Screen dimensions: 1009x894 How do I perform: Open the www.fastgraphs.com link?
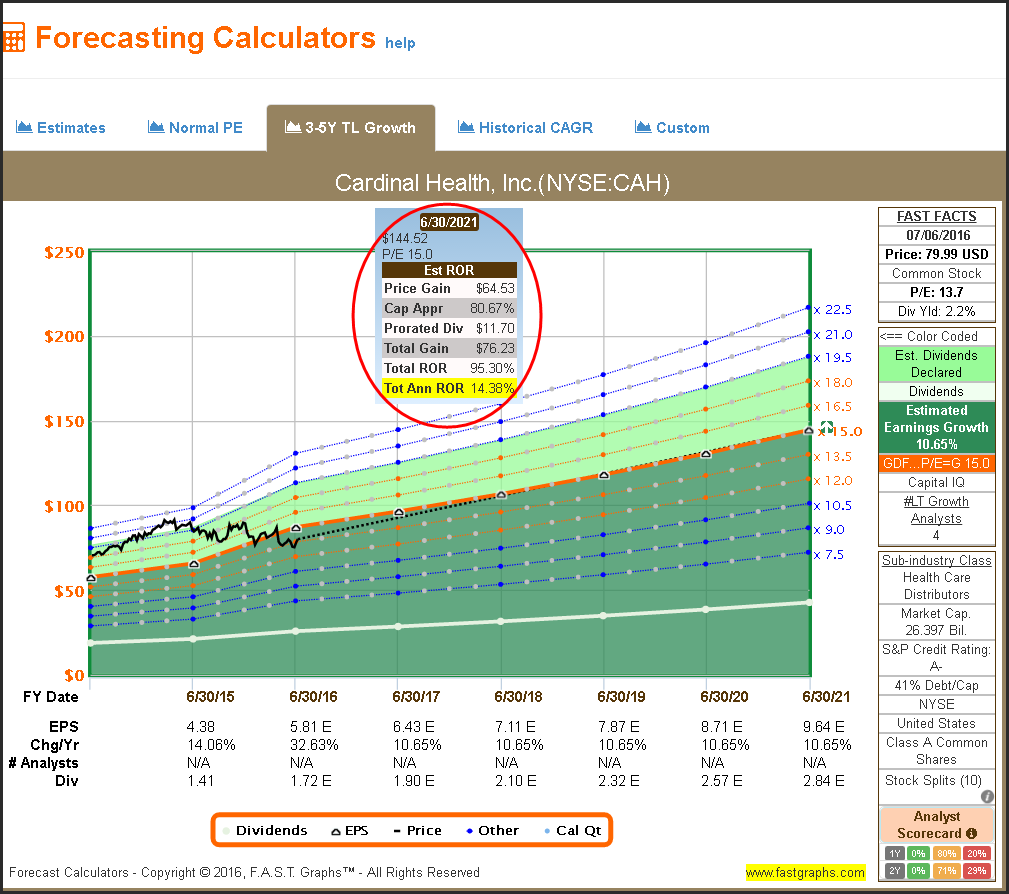click(805, 873)
